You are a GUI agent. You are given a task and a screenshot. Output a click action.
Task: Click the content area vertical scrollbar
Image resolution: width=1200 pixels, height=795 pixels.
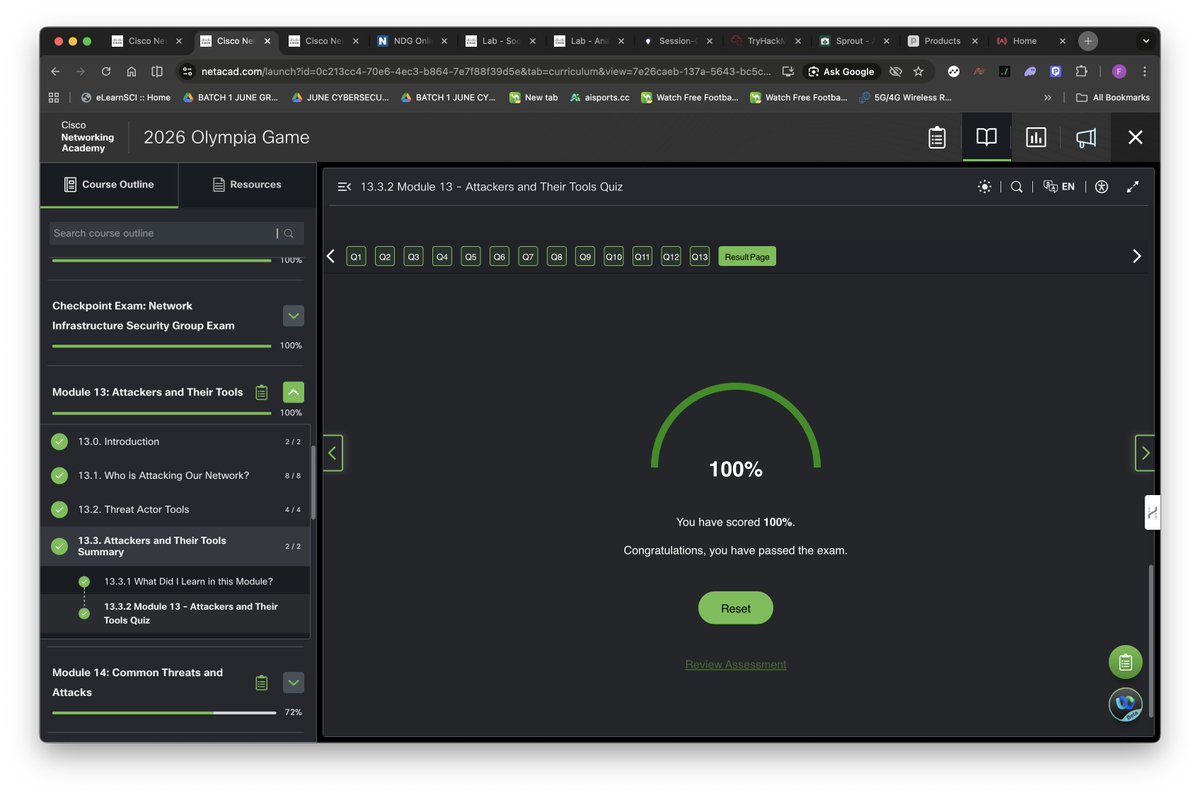(1150, 640)
